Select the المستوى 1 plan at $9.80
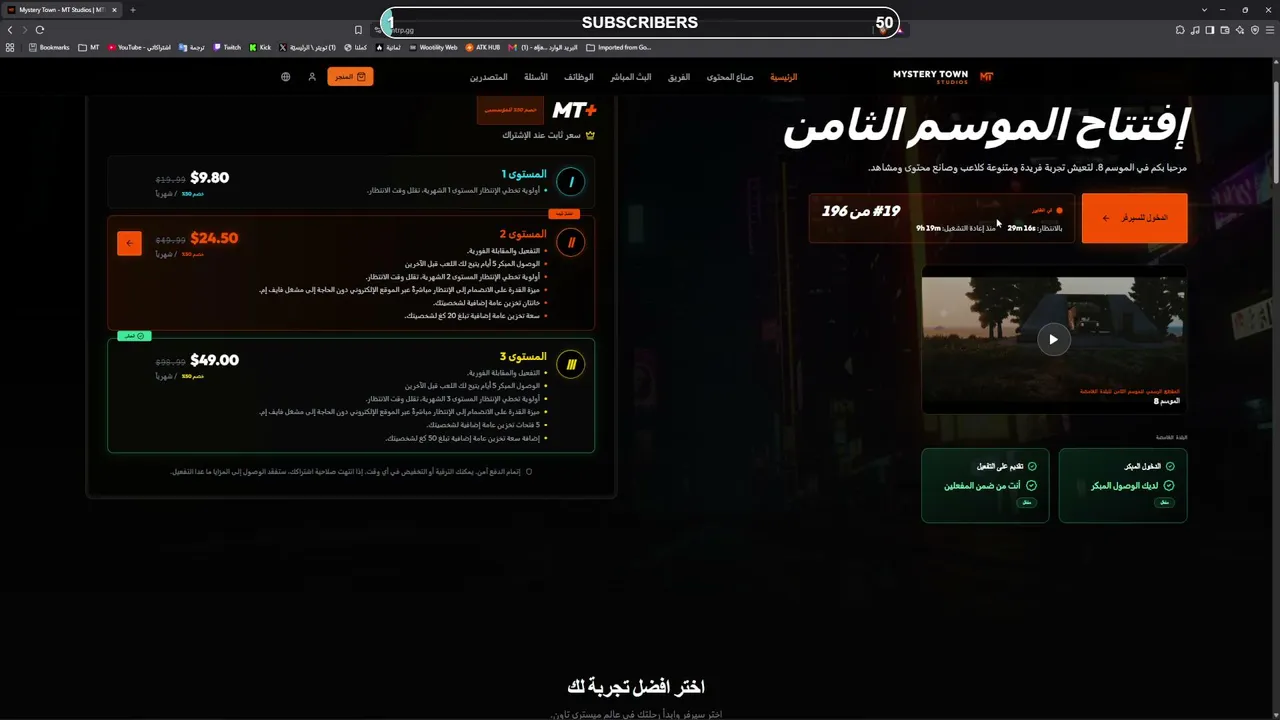 click(351, 182)
